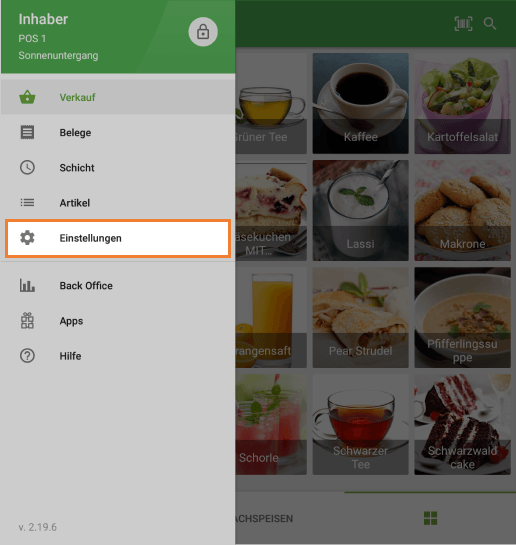Viewport: 516px width, 545px height.
Task: Click the Belege receipt icon
Action: (x=27, y=132)
